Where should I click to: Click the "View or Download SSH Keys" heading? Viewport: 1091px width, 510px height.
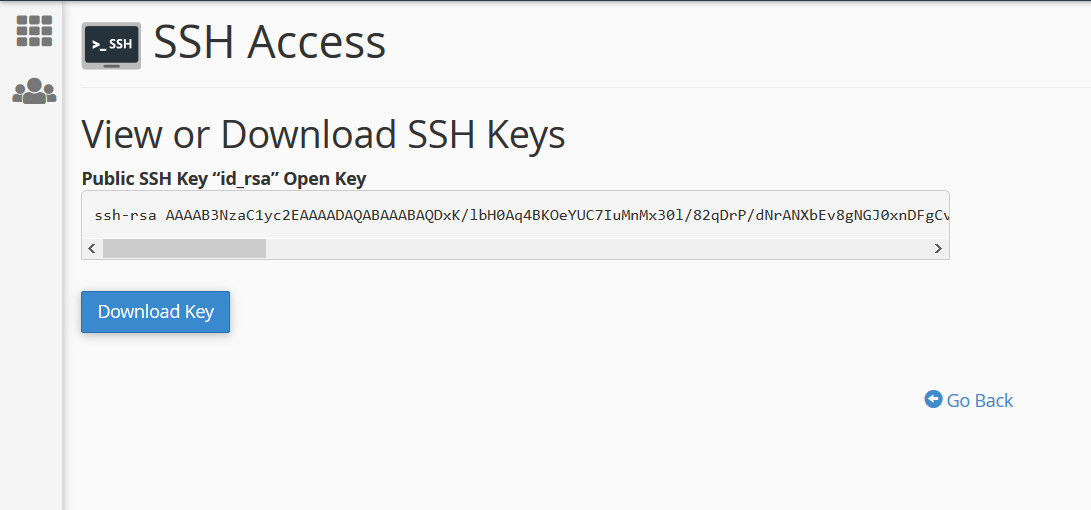click(324, 135)
